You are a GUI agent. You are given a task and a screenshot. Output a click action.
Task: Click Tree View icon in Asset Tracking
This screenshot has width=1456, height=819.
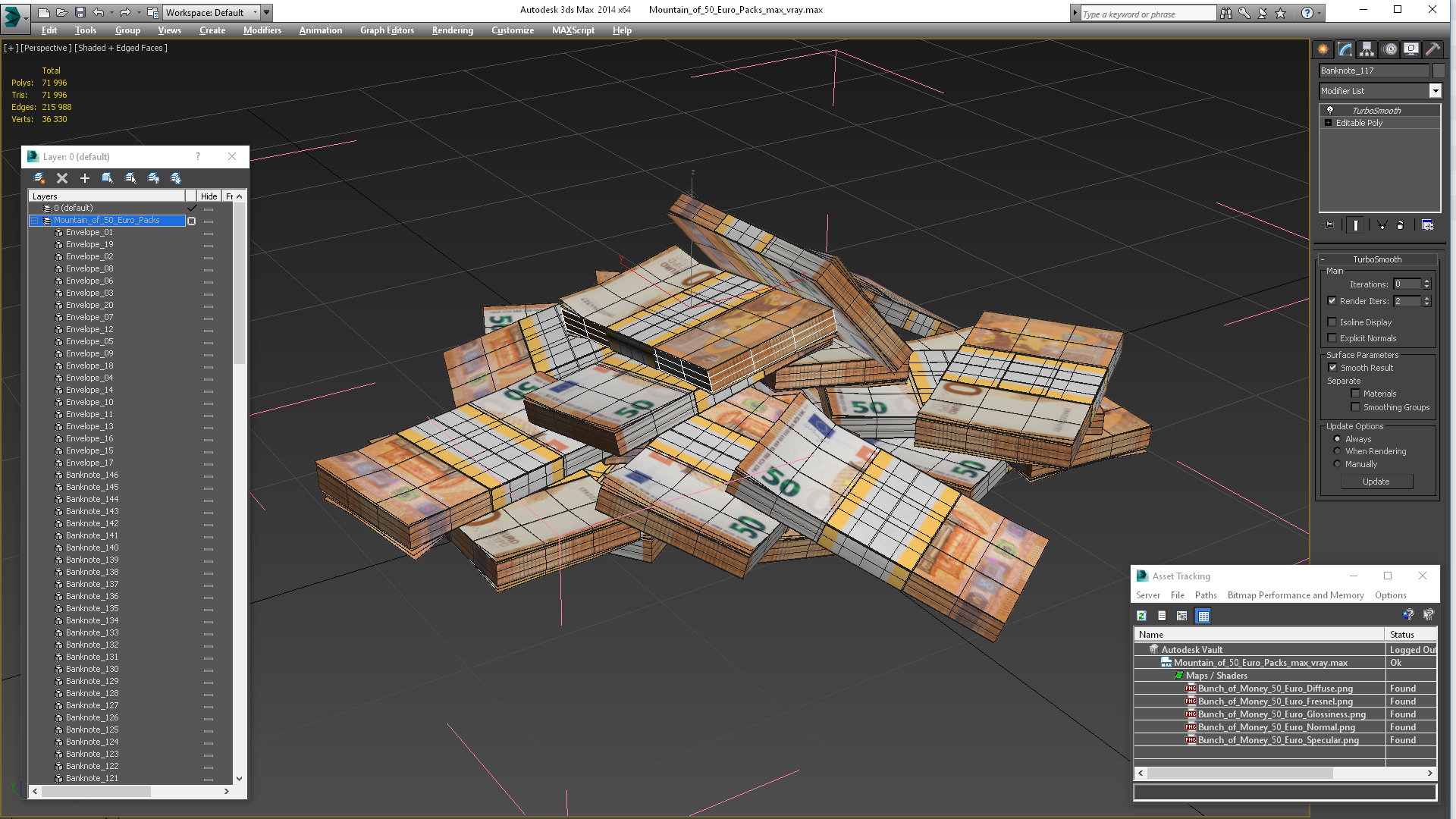click(1182, 616)
